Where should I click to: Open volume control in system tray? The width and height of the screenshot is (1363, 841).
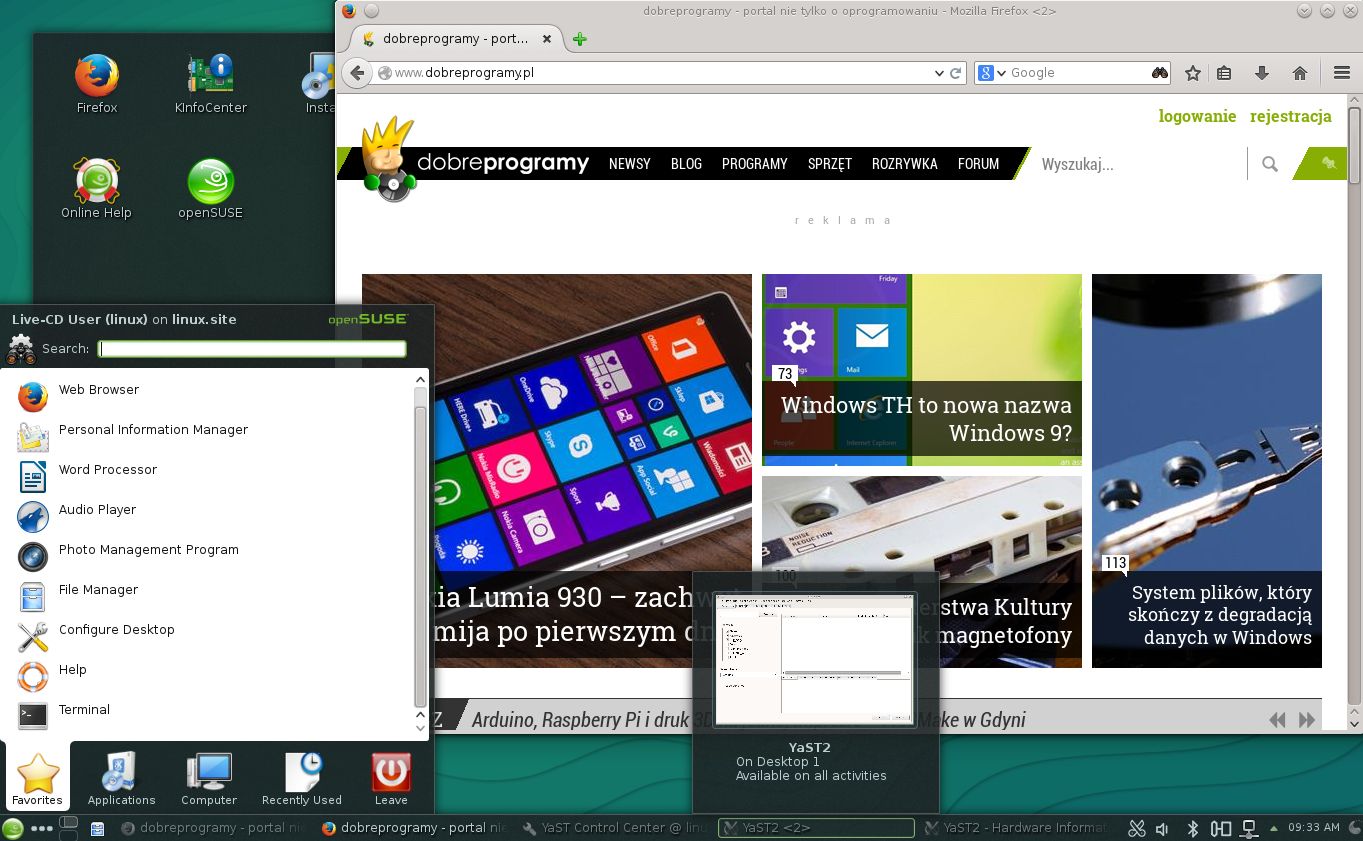tap(1162, 828)
